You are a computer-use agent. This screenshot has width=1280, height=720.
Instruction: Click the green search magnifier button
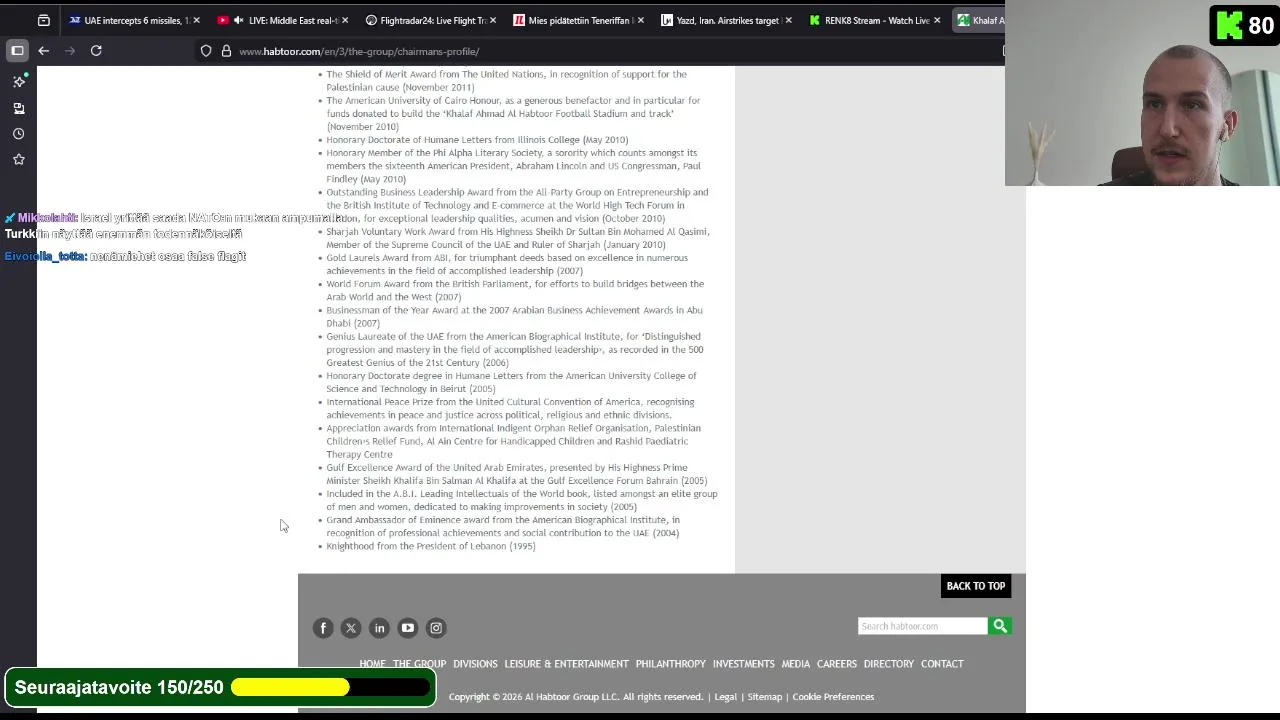(1000, 626)
